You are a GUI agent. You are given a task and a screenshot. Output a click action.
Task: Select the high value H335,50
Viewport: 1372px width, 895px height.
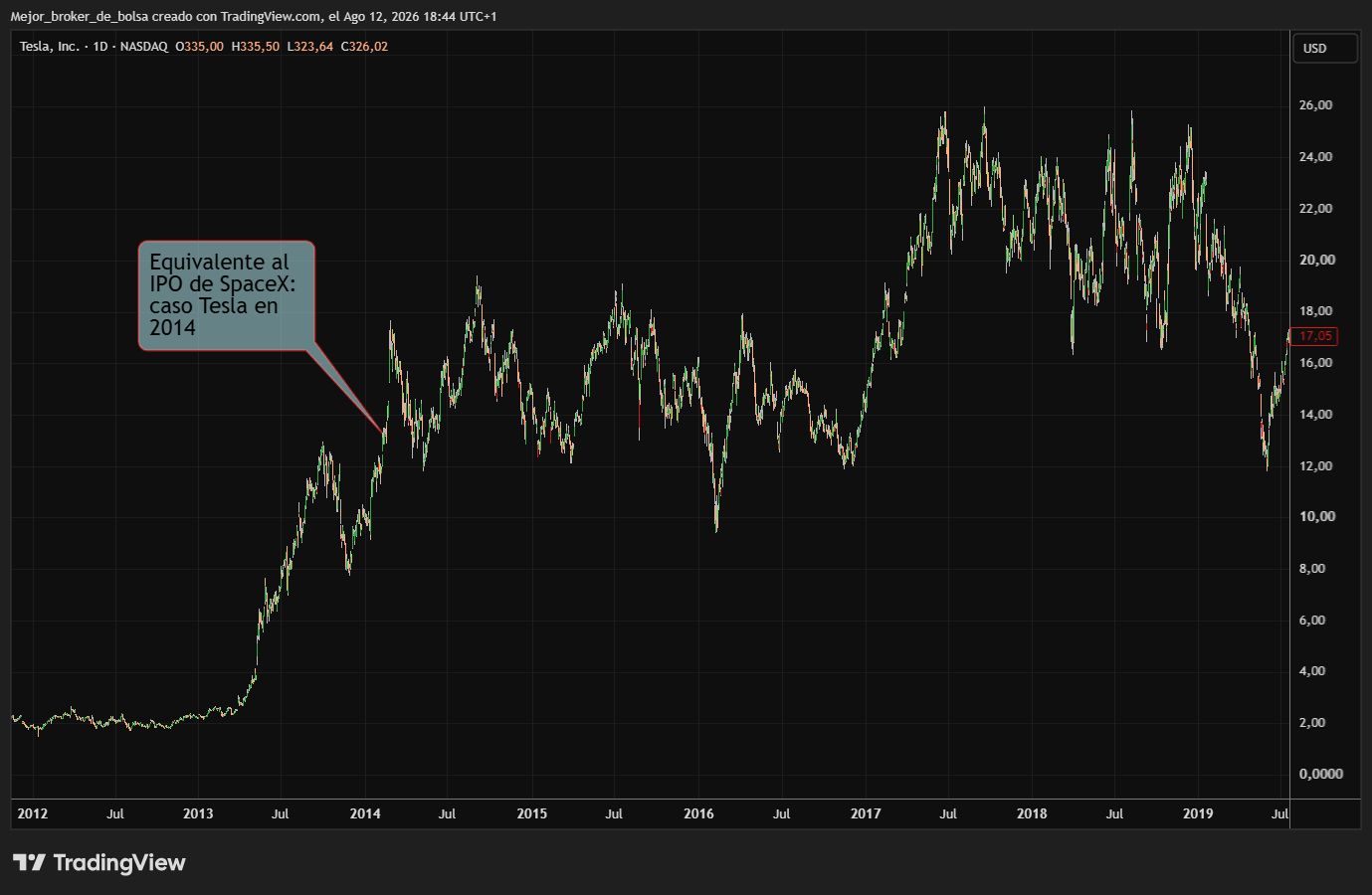[255, 47]
